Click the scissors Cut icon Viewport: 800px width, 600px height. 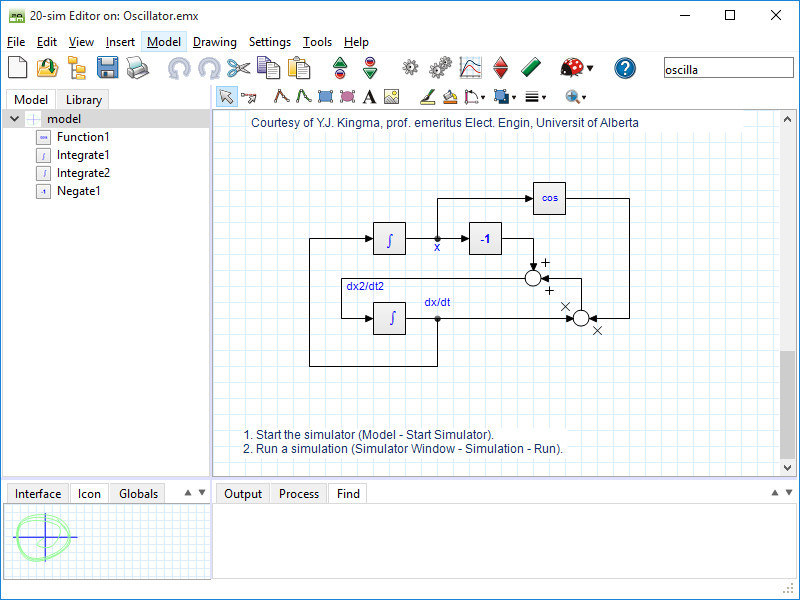pos(238,68)
